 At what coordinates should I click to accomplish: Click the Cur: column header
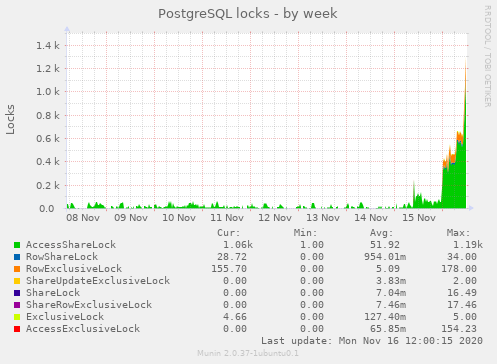[229, 233]
